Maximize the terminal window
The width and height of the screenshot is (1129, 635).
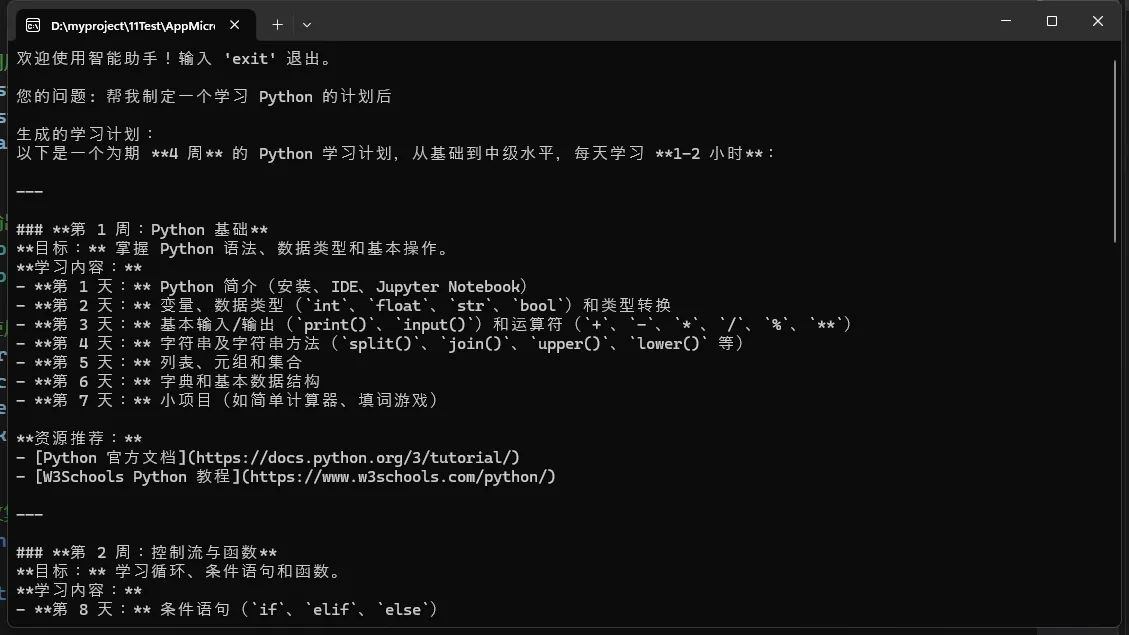click(x=1051, y=21)
